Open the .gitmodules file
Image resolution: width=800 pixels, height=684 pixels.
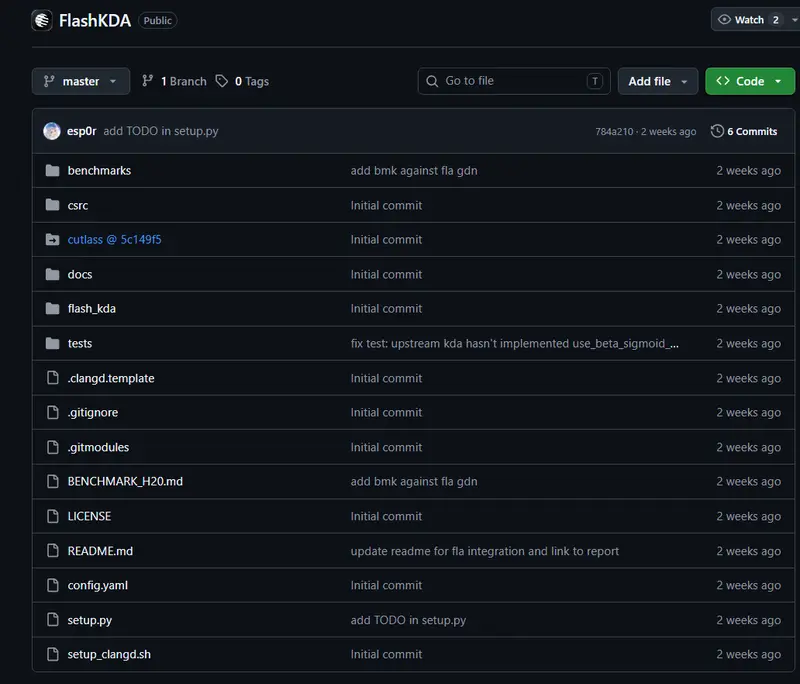pos(98,447)
